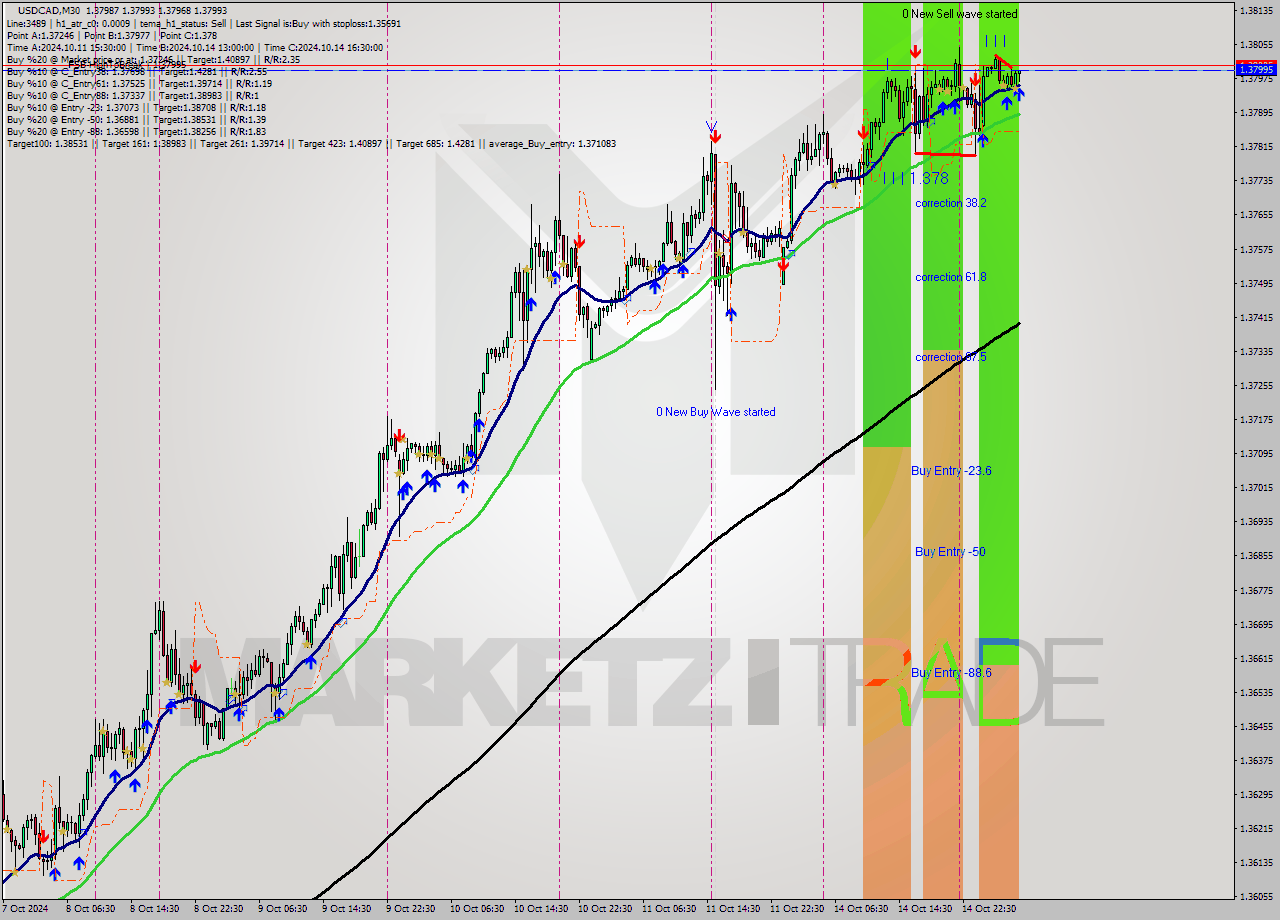Click the '8 Oct 14:30' time label

point(155,909)
